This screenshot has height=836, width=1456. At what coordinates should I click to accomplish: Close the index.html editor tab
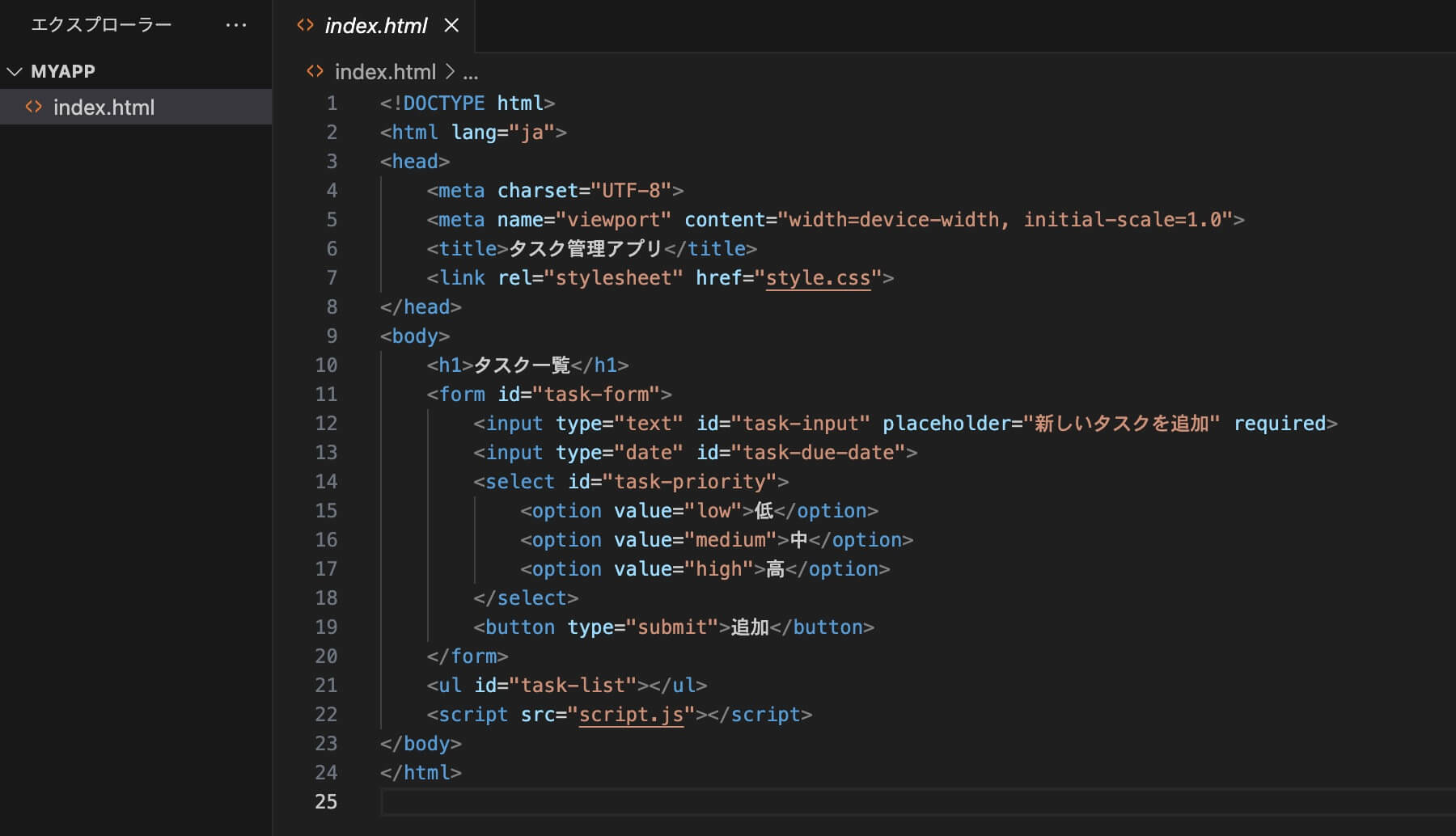tap(451, 25)
